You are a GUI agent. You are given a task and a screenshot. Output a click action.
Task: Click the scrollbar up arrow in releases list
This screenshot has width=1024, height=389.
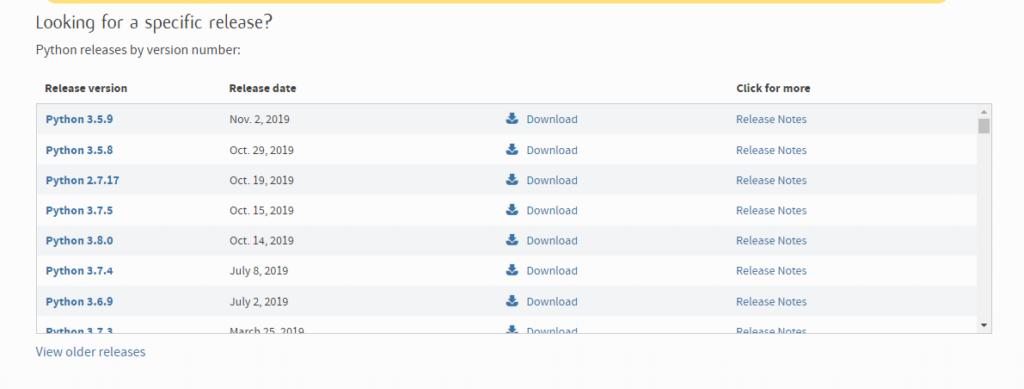[x=984, y=111]
